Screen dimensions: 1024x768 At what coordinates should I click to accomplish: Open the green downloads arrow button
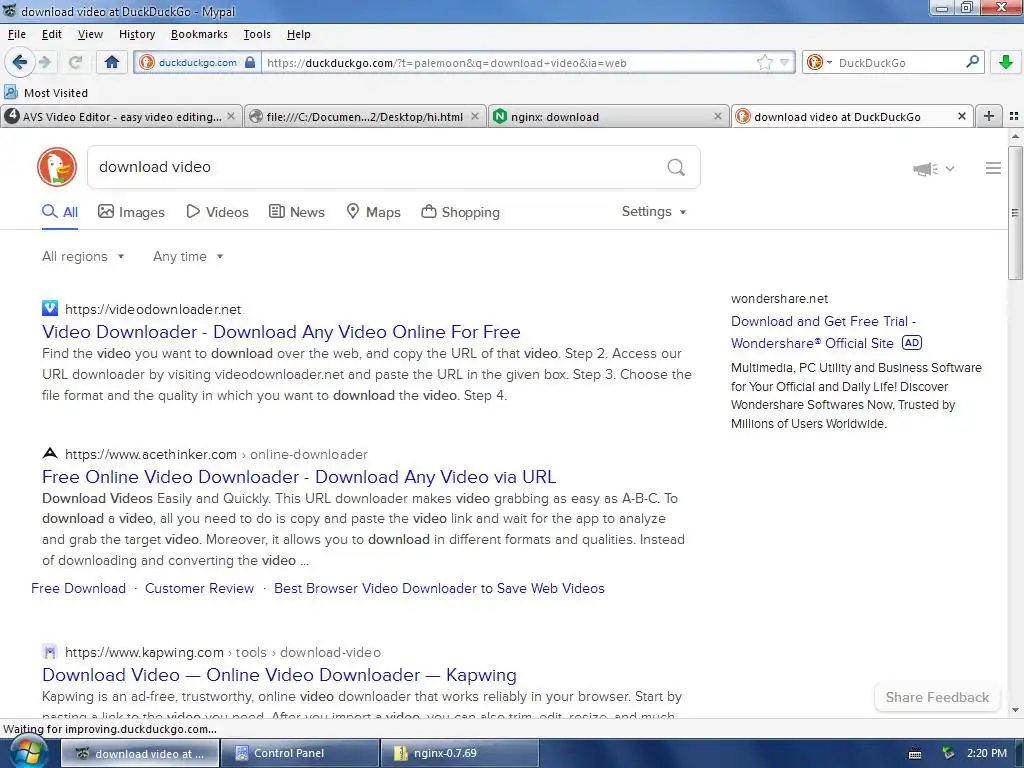point(1006,62)
